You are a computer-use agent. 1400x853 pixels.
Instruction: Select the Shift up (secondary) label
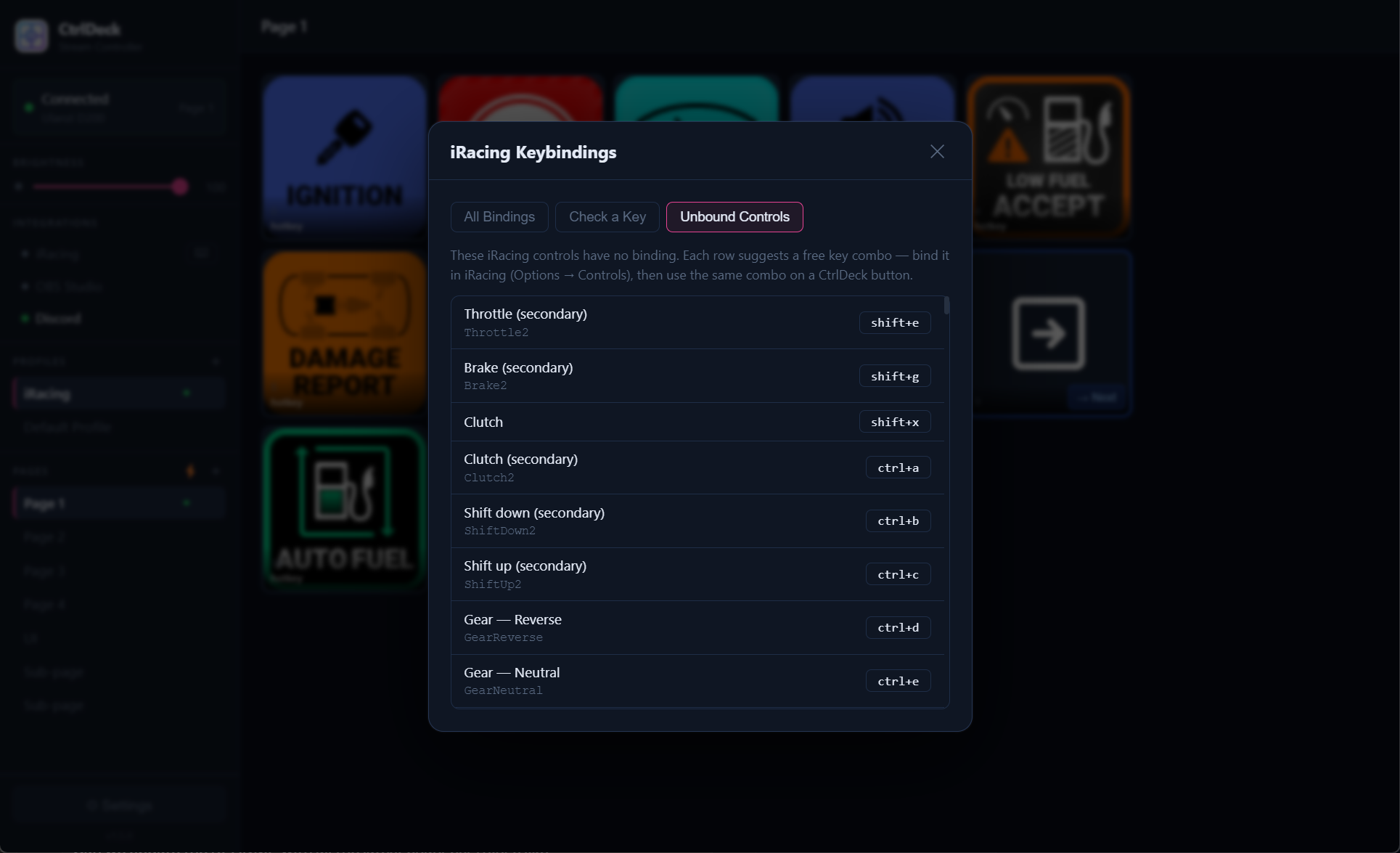point(525,566)
